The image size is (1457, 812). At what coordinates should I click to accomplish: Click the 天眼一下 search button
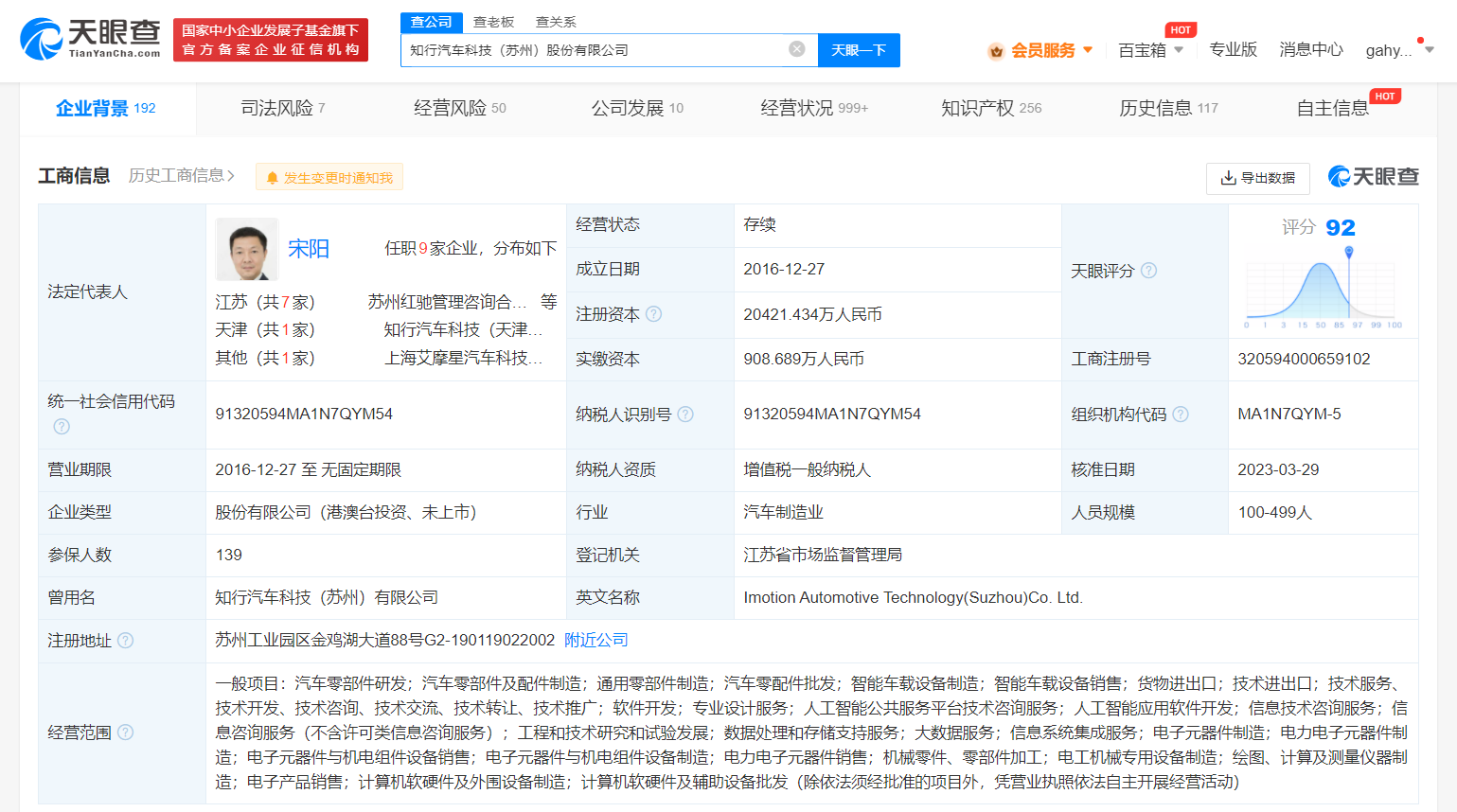tap(859, 50)
